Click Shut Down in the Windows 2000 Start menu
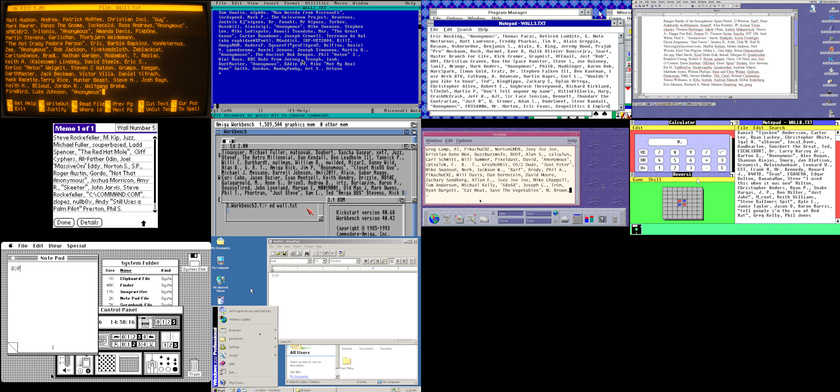This screenshot has height=392, width=840. pos(248,382)
